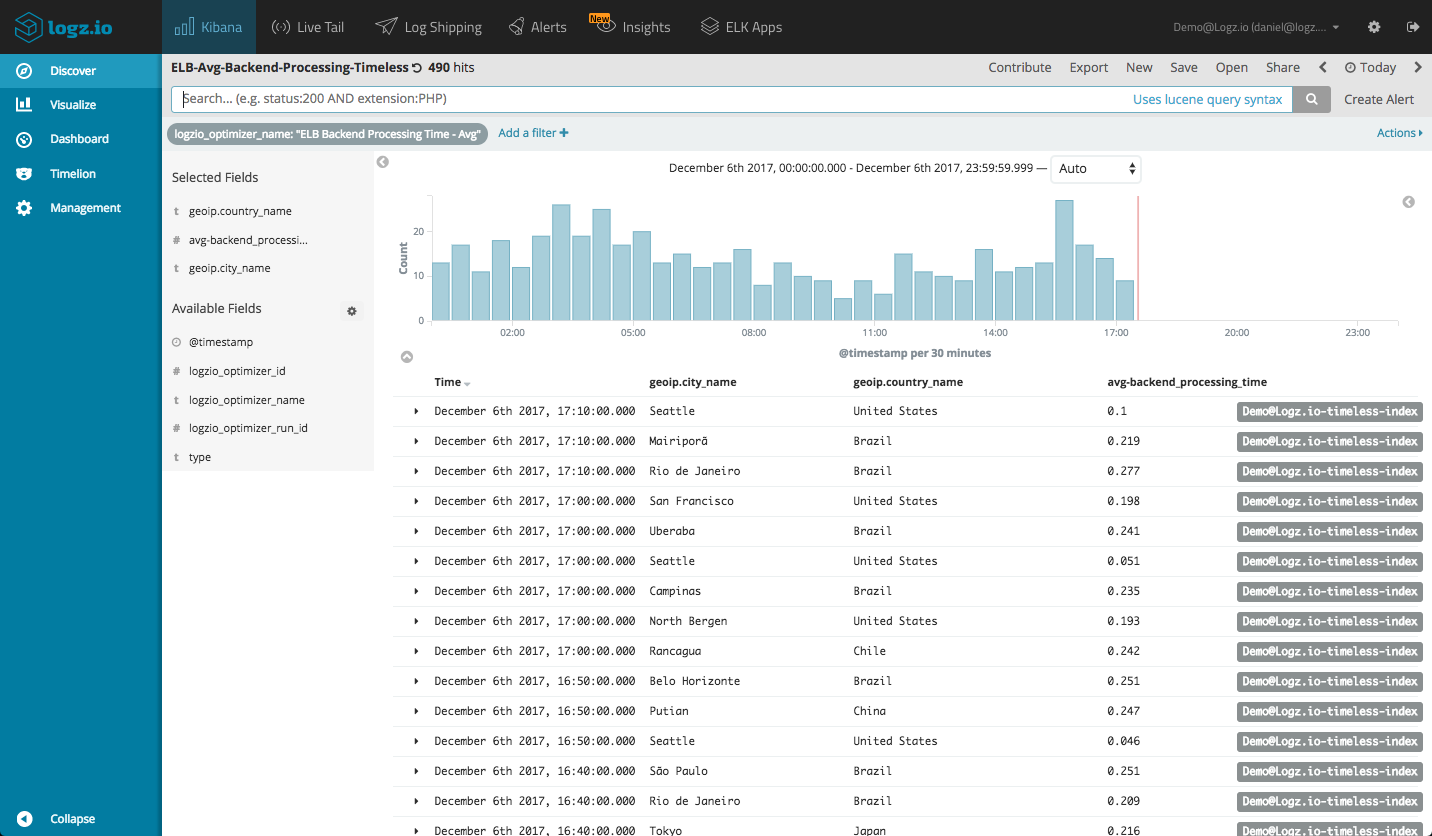This screenshot has height=836, width=1432.
Task: Click Export in the top menu
Action: 1089,68
